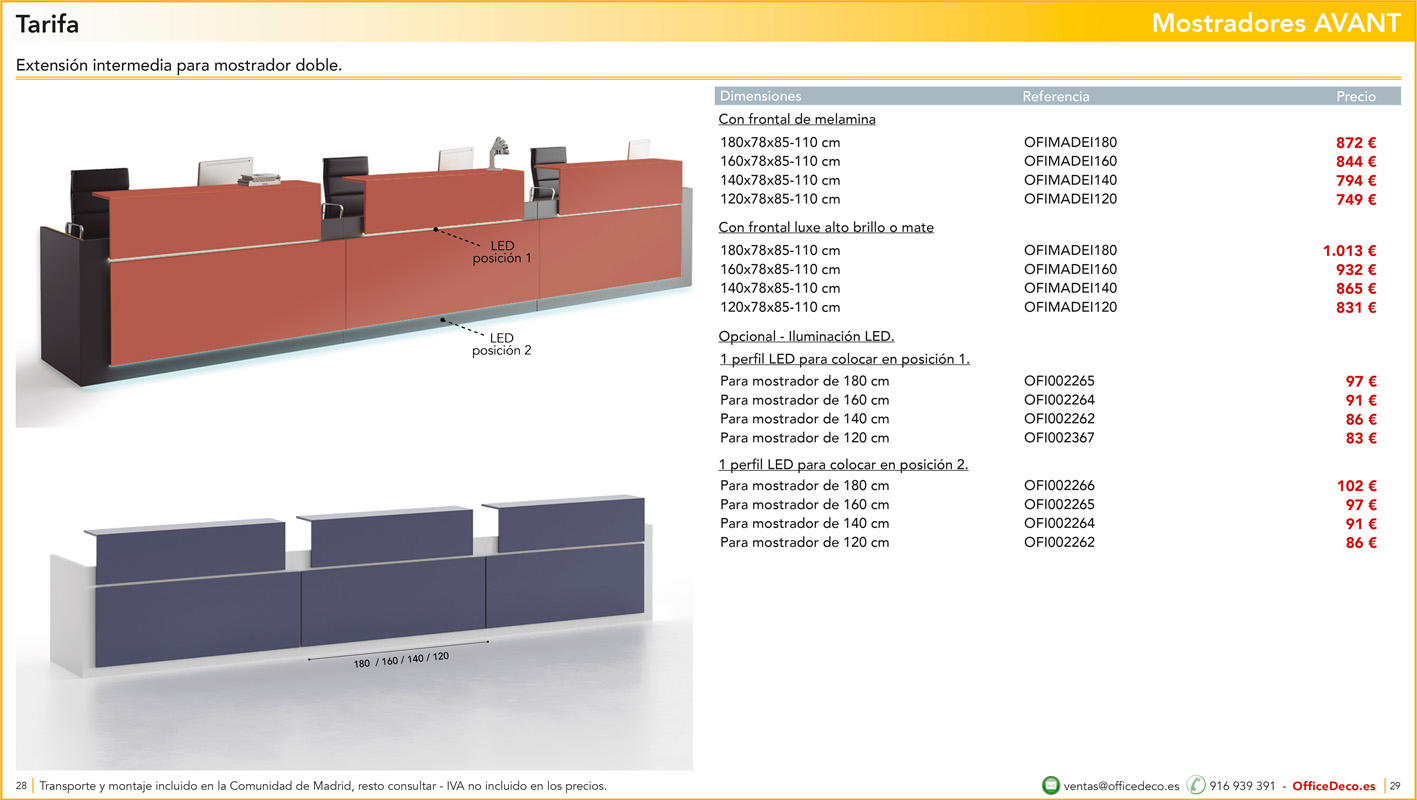Screen dimensions: 1417x800
Task: Select heading '1 perfil LED para colocar en posición 2.'
Action: click(x=843, y=464)
